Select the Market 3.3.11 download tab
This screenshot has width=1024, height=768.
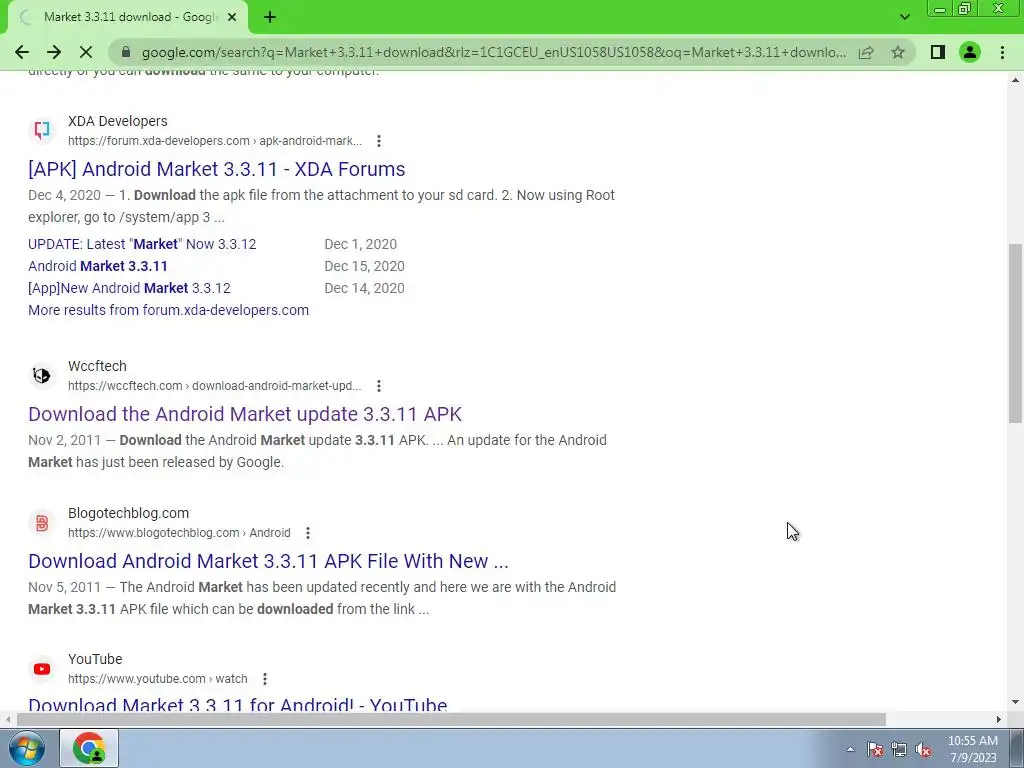(x=128, y=17)
